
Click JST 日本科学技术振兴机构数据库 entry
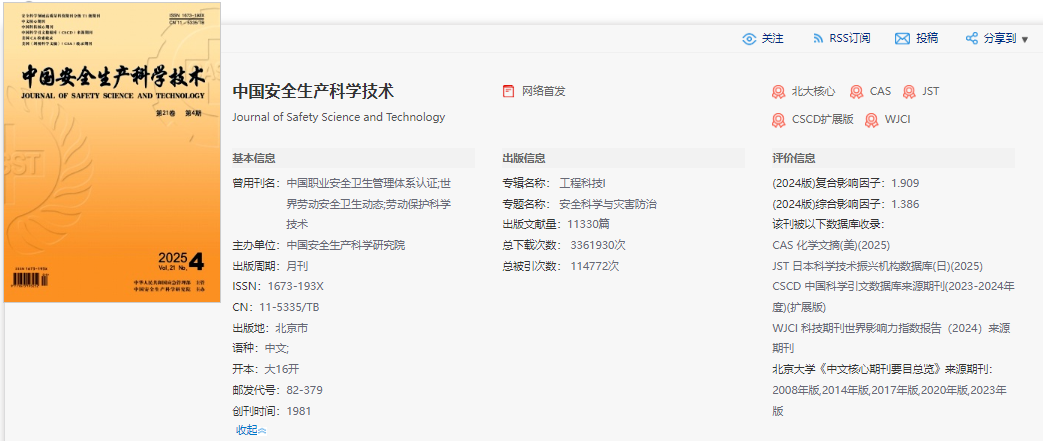pyautogui.click(x=877, y=266)
